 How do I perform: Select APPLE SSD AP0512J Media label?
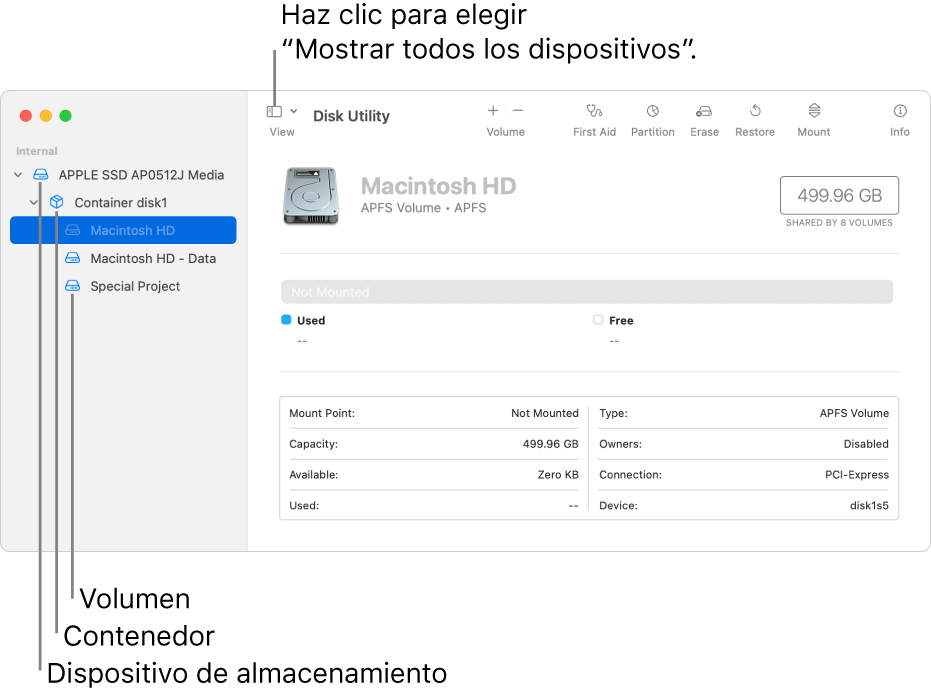[141, 175]
